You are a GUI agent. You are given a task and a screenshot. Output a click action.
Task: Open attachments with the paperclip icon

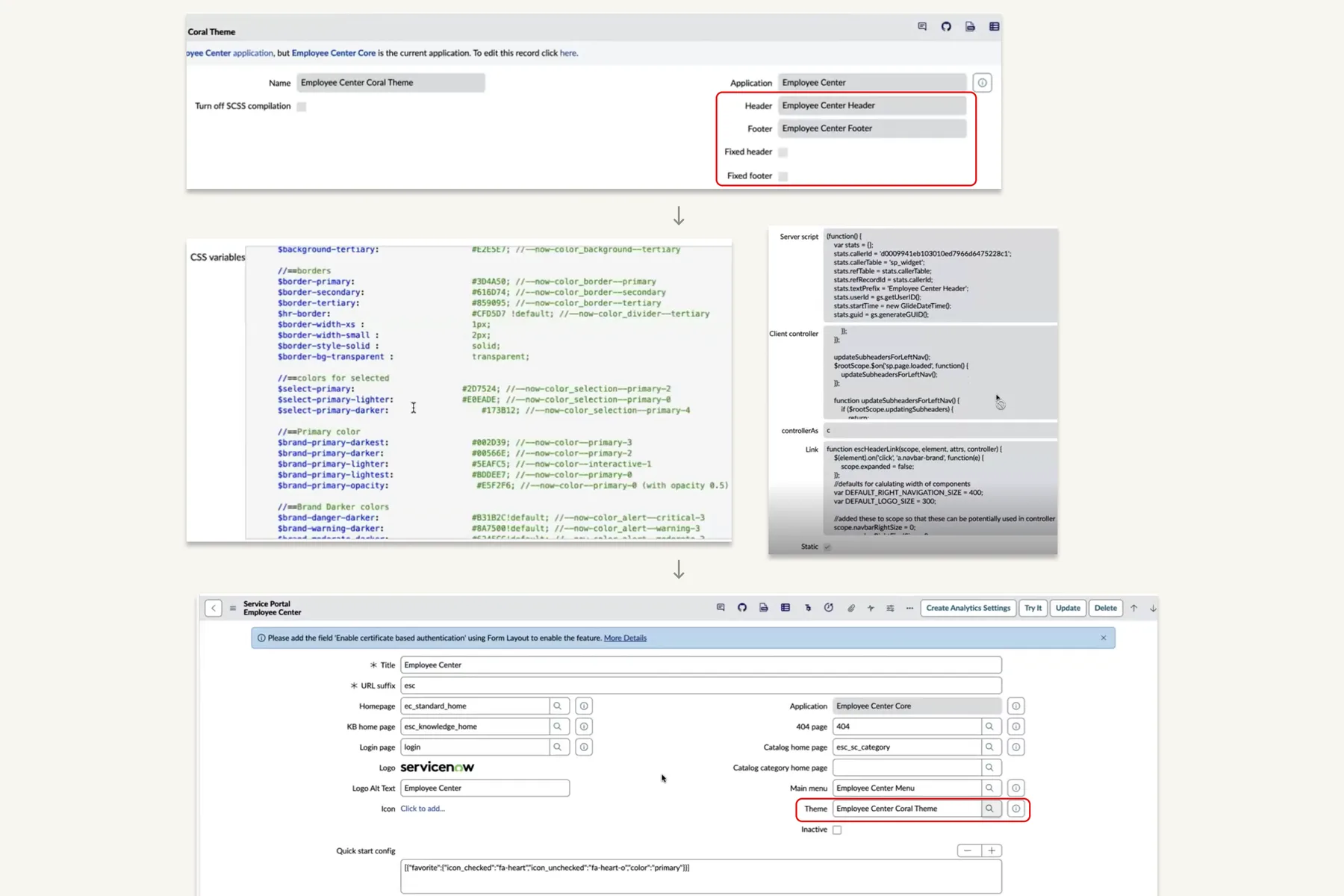[x=850, y=608]
